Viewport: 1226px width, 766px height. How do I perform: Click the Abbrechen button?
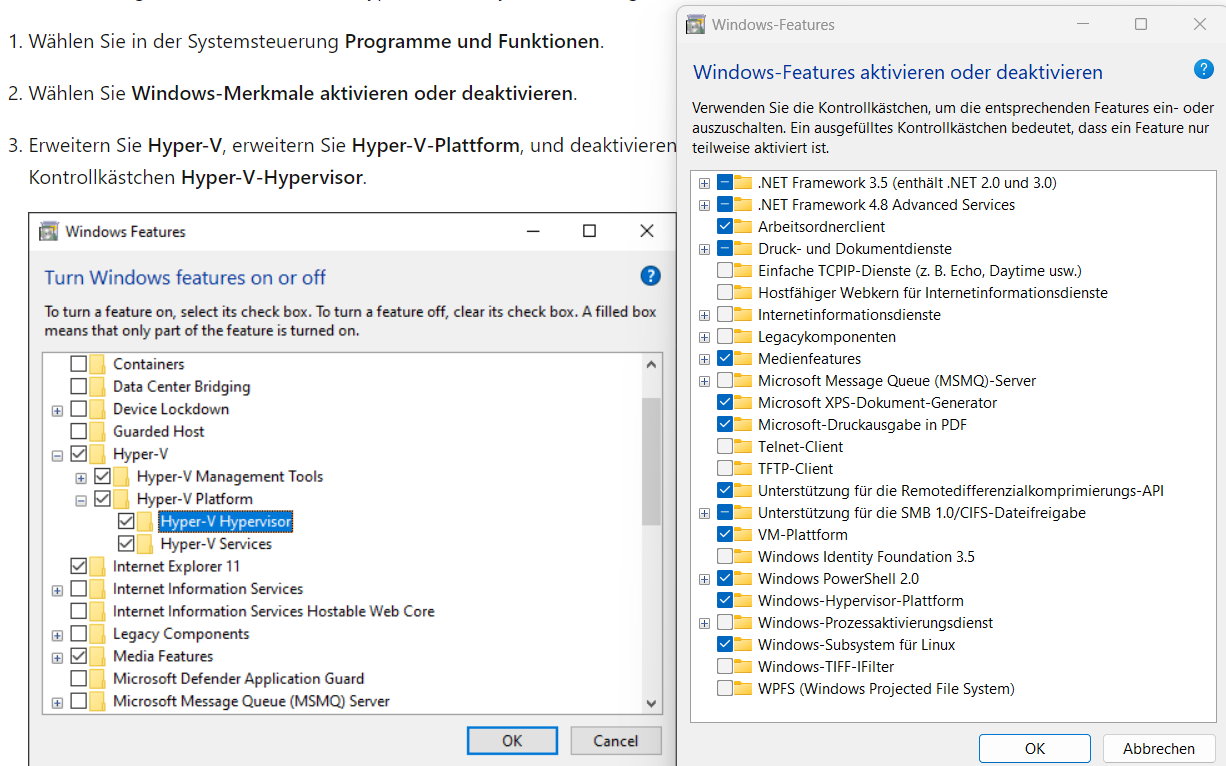point(1159,748)
